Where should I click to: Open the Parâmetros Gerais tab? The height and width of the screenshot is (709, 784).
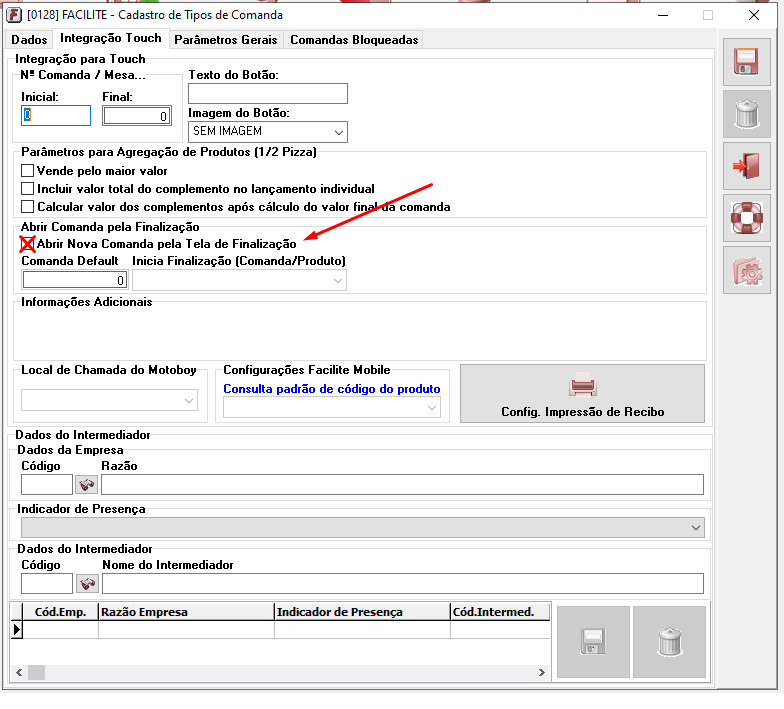[226, 40]
